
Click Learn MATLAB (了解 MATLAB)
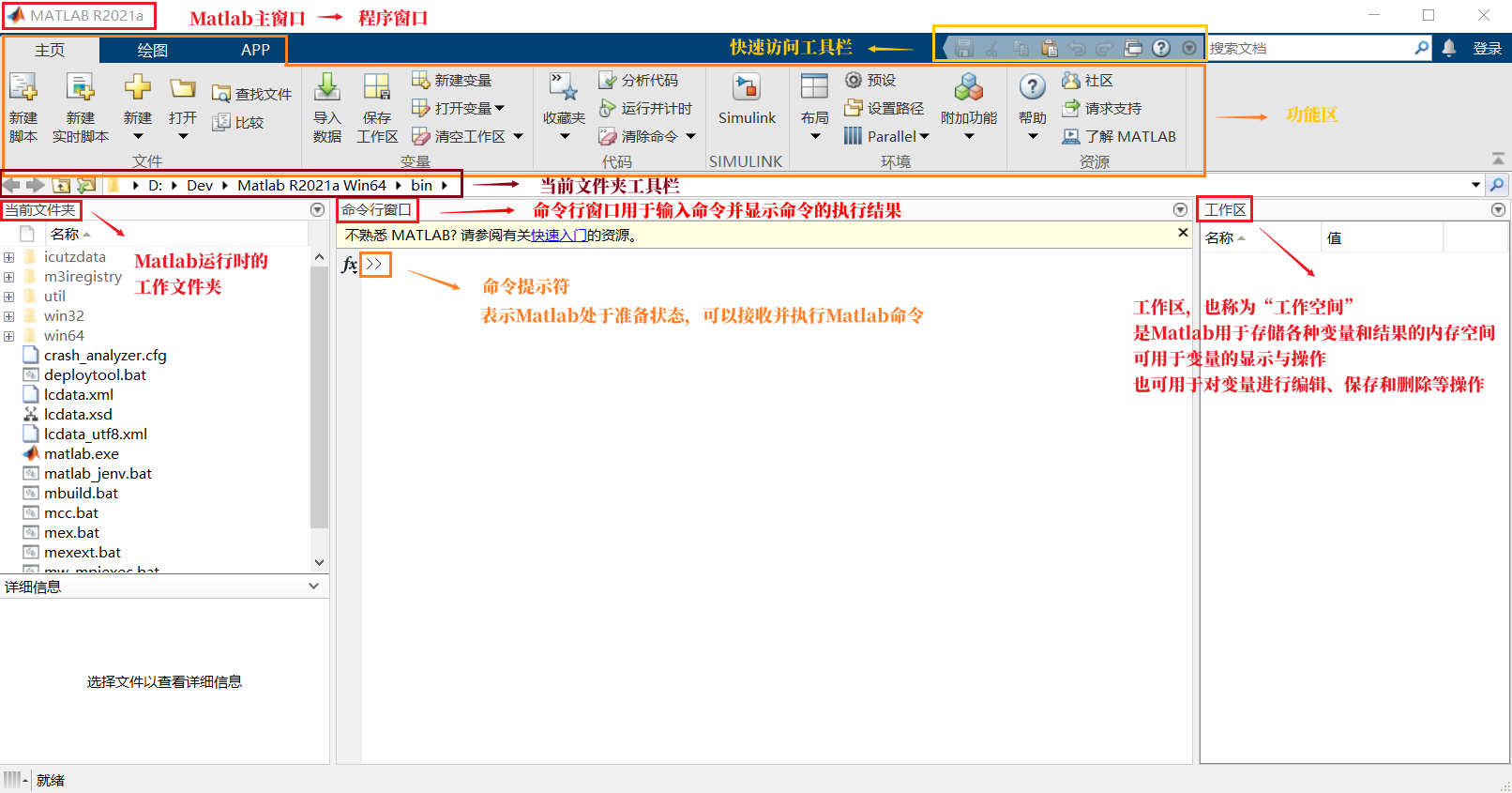pyautogui.click(x=1119, y=137)
